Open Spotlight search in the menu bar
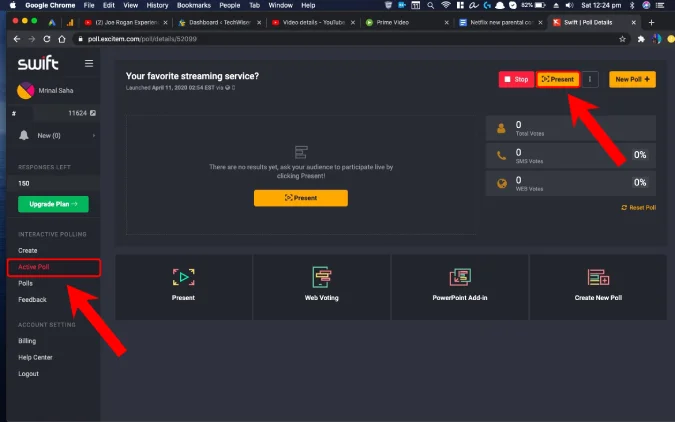The image size is (675, 422). coord(430,5)
